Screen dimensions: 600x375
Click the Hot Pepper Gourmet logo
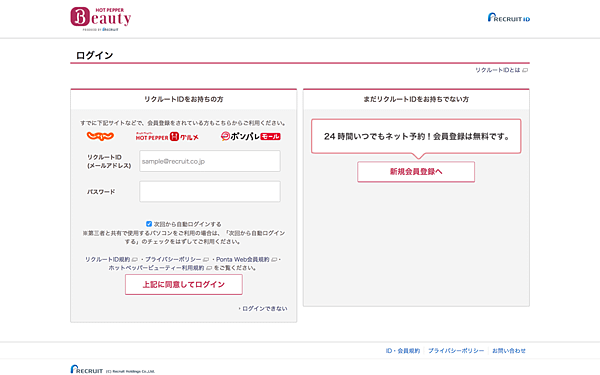coord(167,137)
